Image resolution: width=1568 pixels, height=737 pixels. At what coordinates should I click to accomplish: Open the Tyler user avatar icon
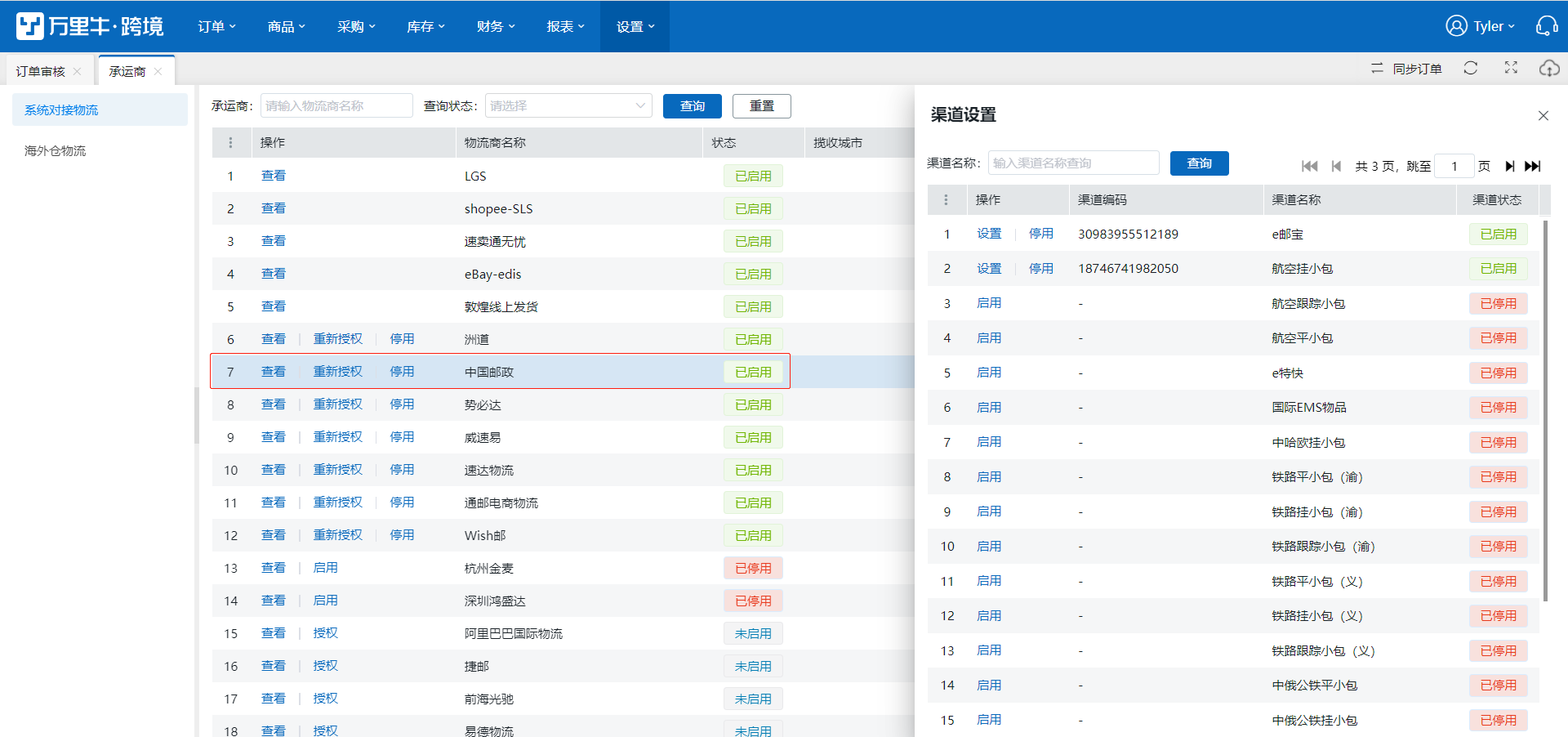click(1456, 26)
